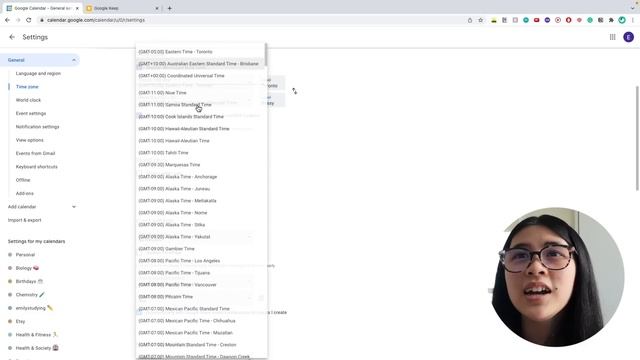The image size is (640, 360).
Task: Select Eastern Time - Toronto
Action: pos(200,52)
